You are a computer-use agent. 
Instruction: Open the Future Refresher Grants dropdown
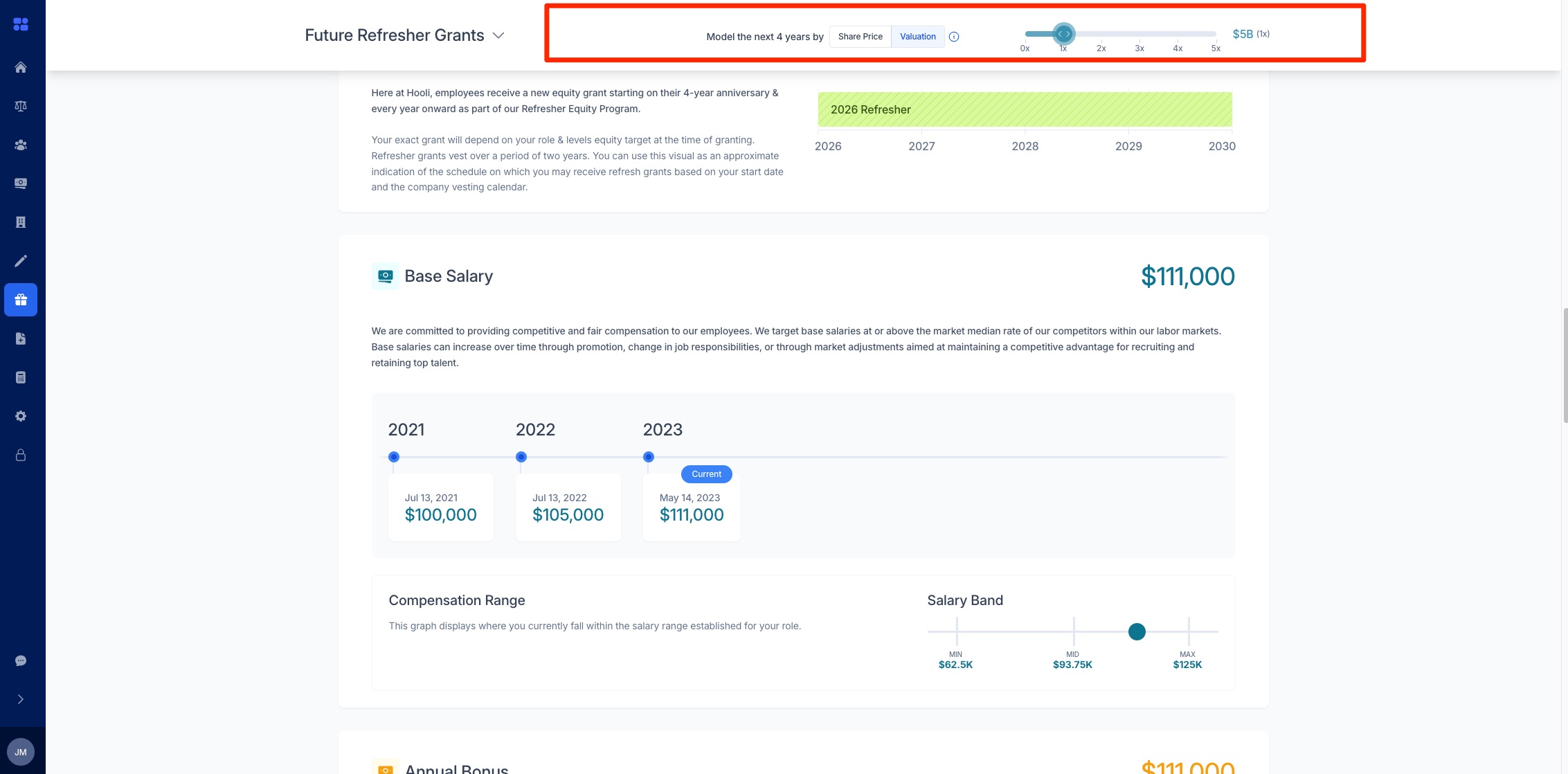498,35
